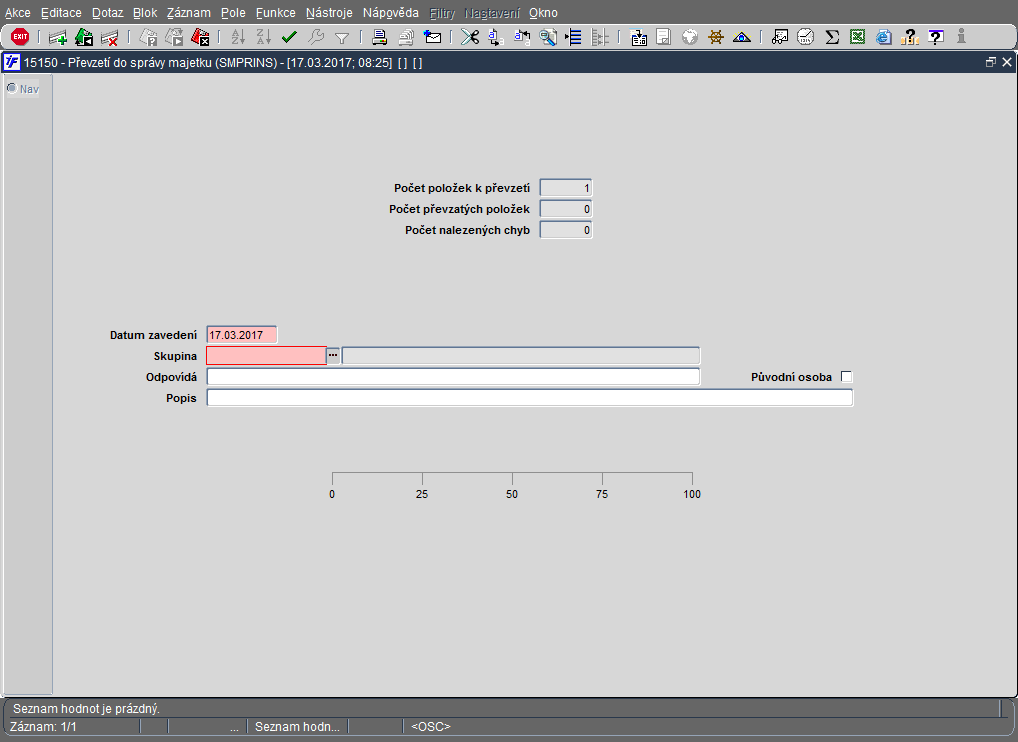Click the 'Seznam hodn...' status bar entry
Screen dimensions: 1018x742
click(297, 726)
